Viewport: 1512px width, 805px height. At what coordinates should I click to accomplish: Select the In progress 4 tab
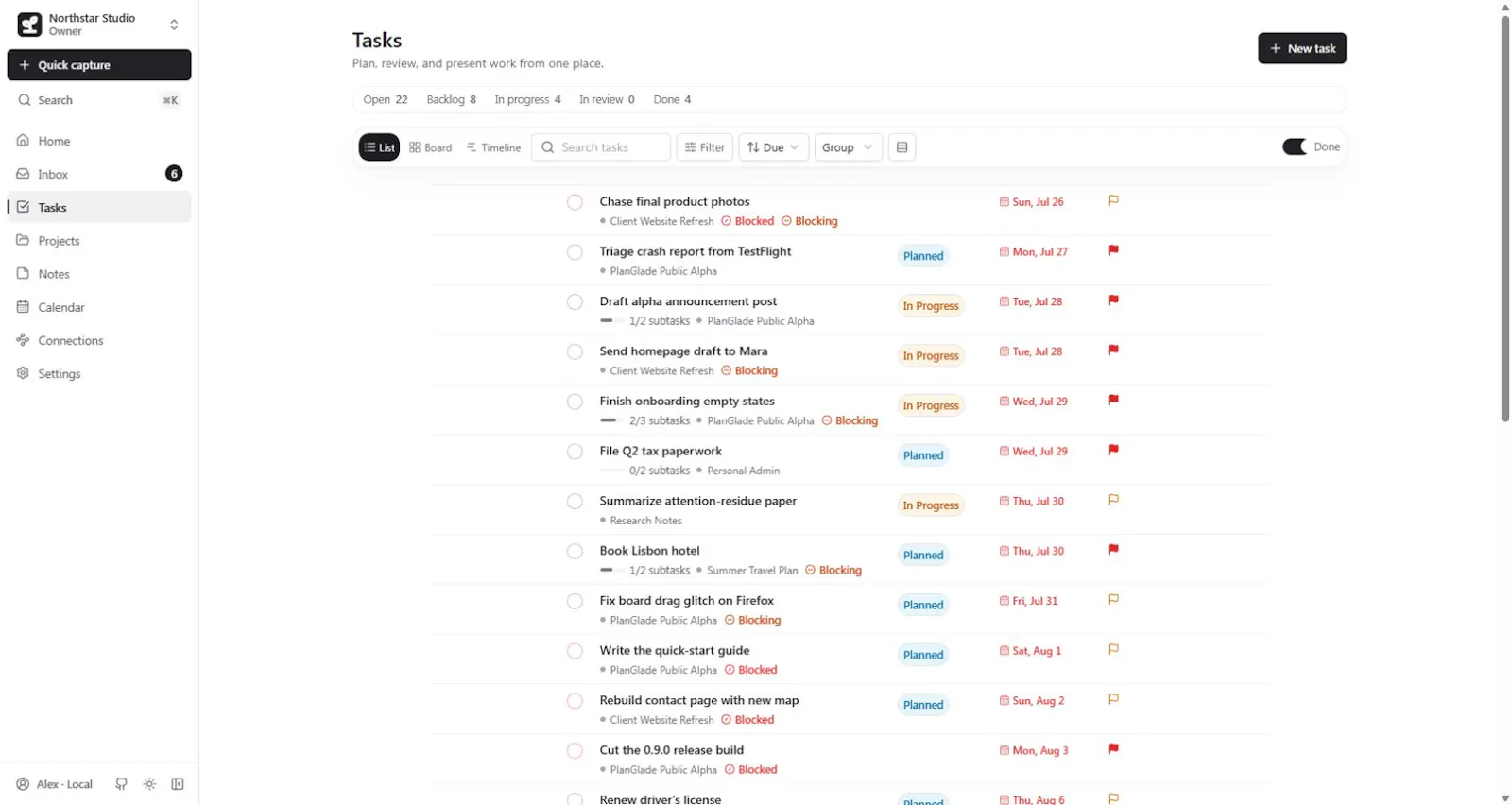(527, 99)
